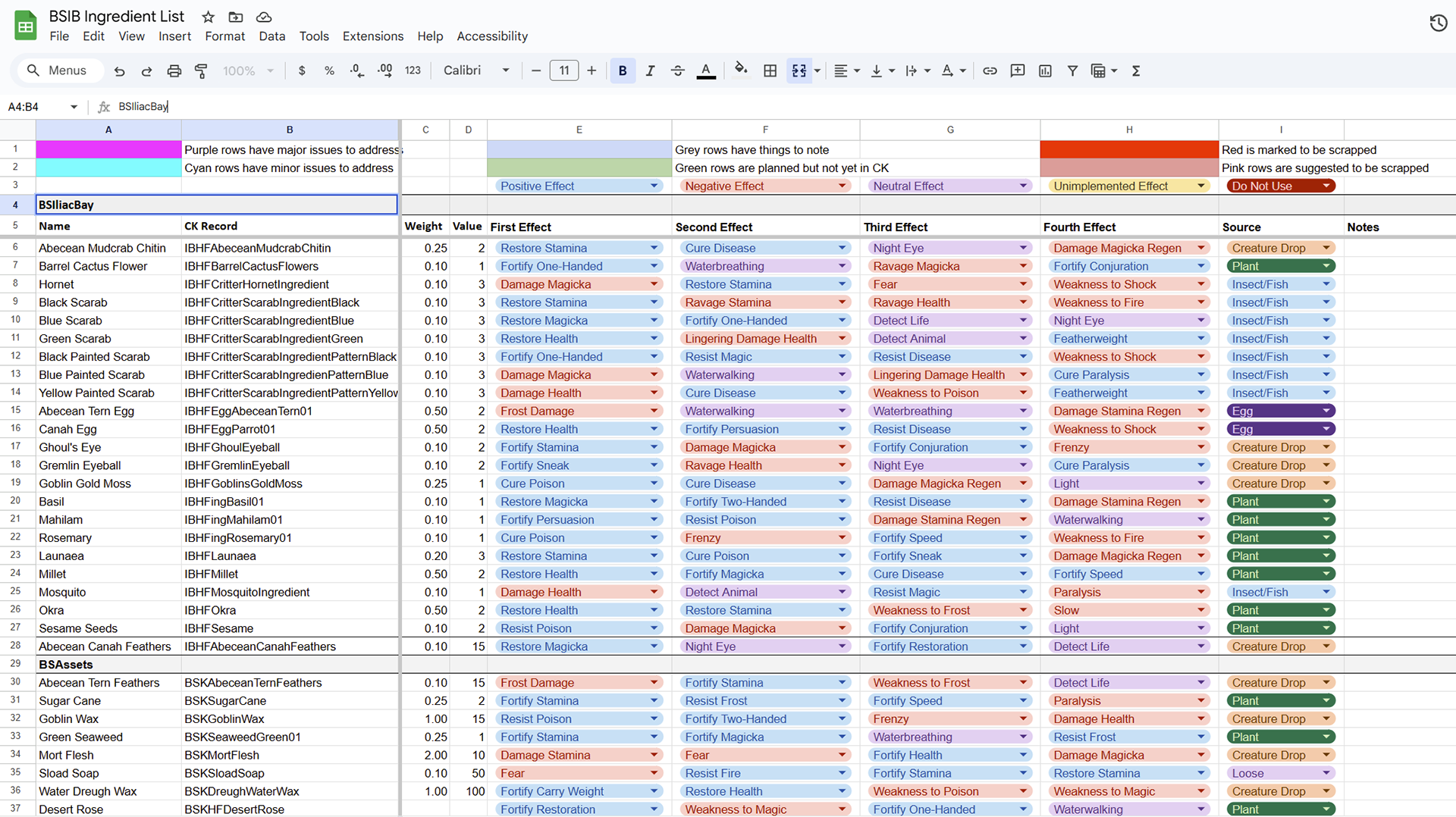Open the Google Sheets home icon
1456x817 pixels.
tap(26, 26)
